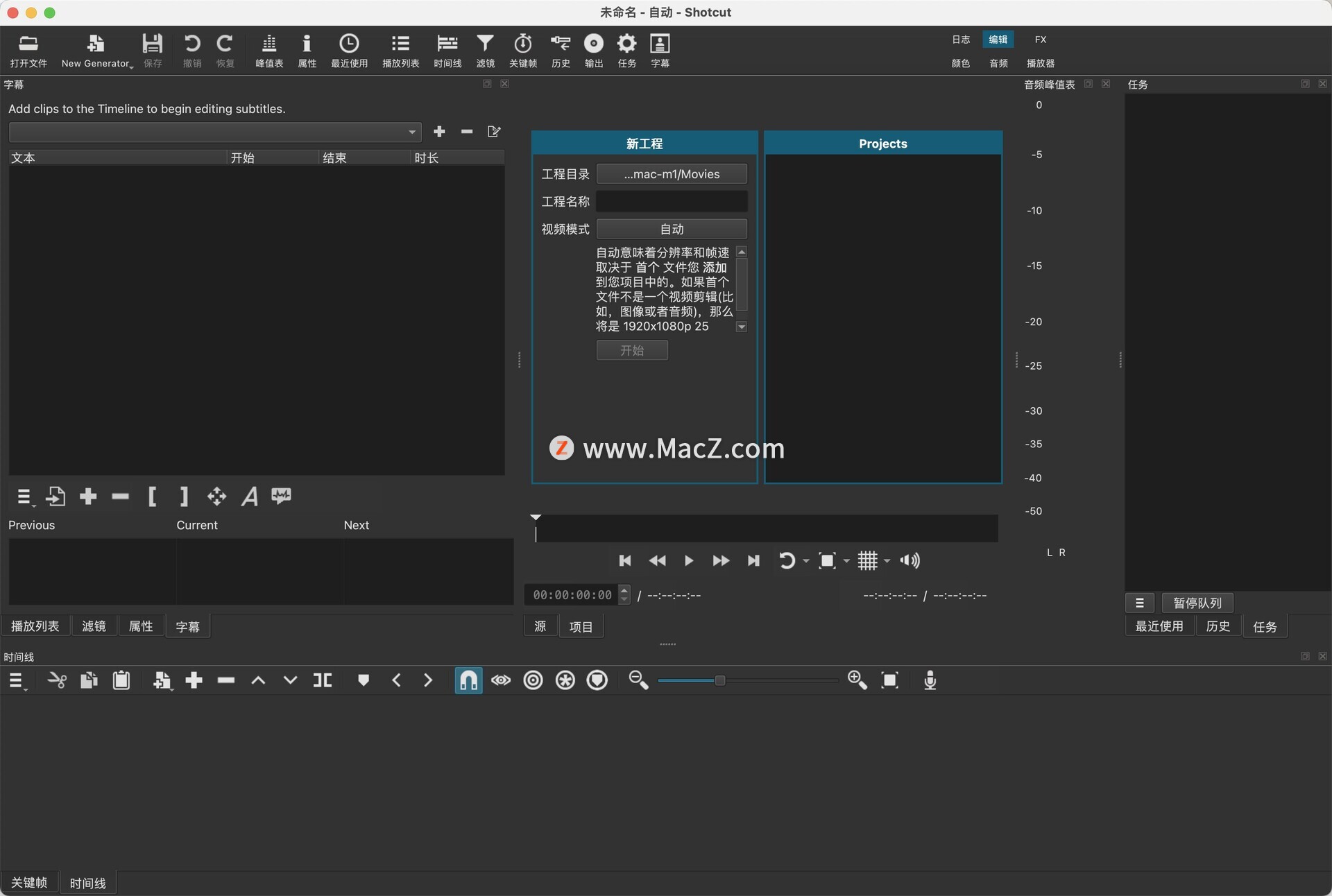This screenshot has width=1332, height=896.
Task: Toggle timeline snapping magnet
Action: point(468,680)
